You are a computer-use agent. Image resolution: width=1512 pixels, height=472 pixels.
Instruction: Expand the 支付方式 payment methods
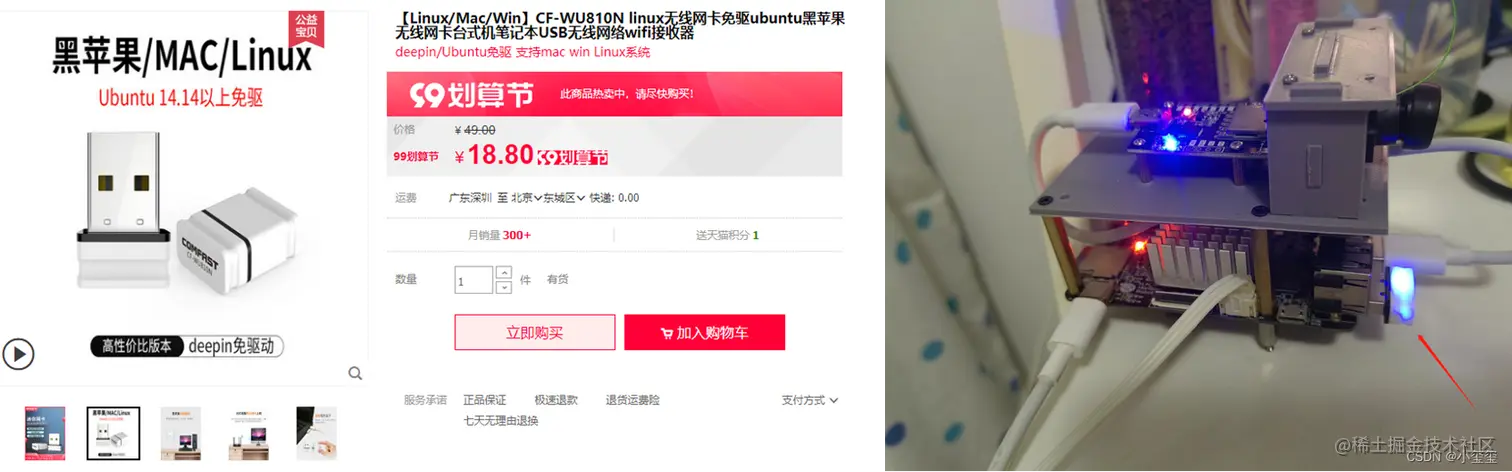810,400
